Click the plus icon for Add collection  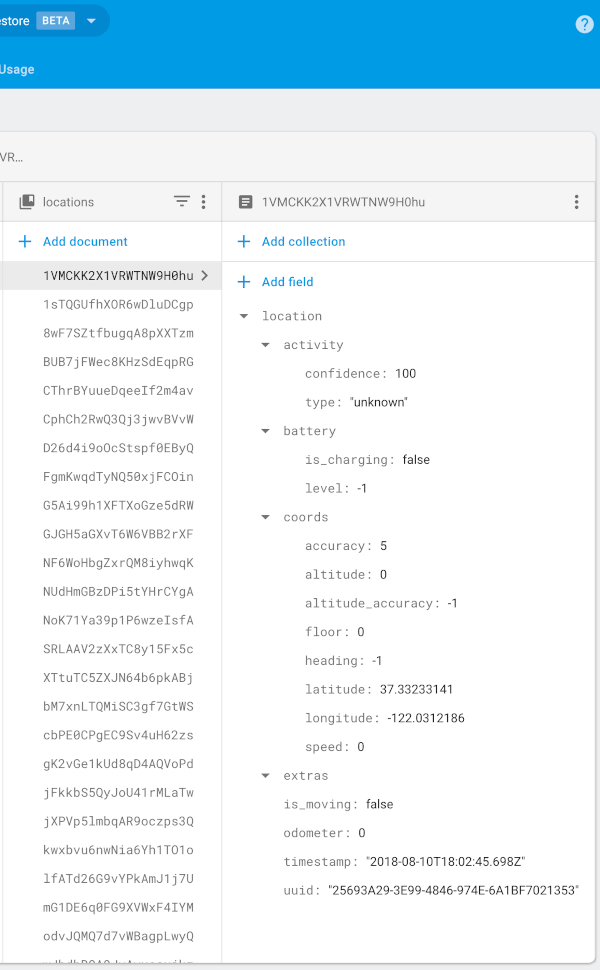(244, 241)
